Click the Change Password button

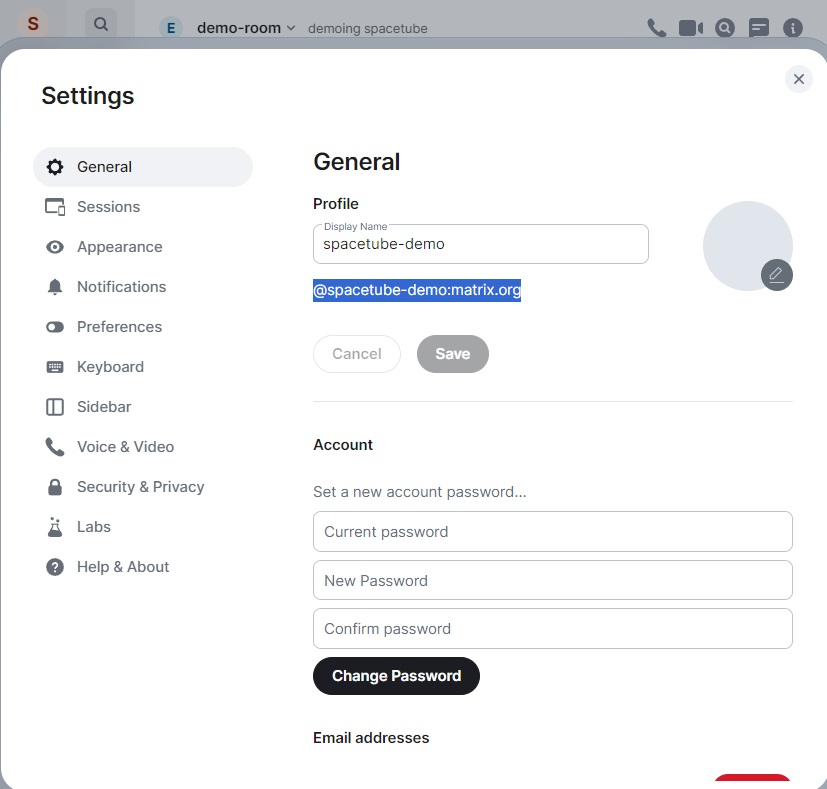click(396, 676)
